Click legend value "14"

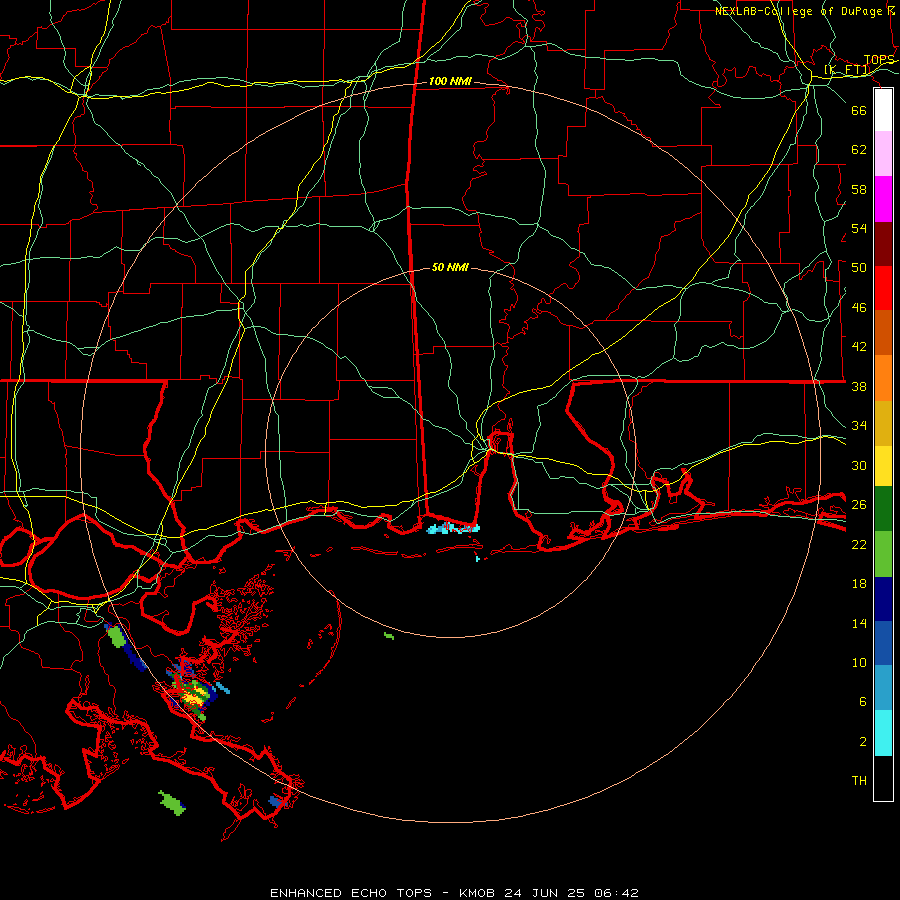(x=859, y=623)
